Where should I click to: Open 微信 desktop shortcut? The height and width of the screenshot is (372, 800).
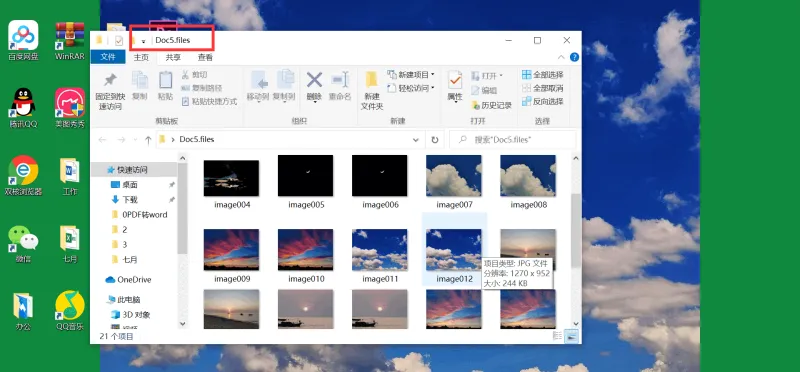point(23,243)
